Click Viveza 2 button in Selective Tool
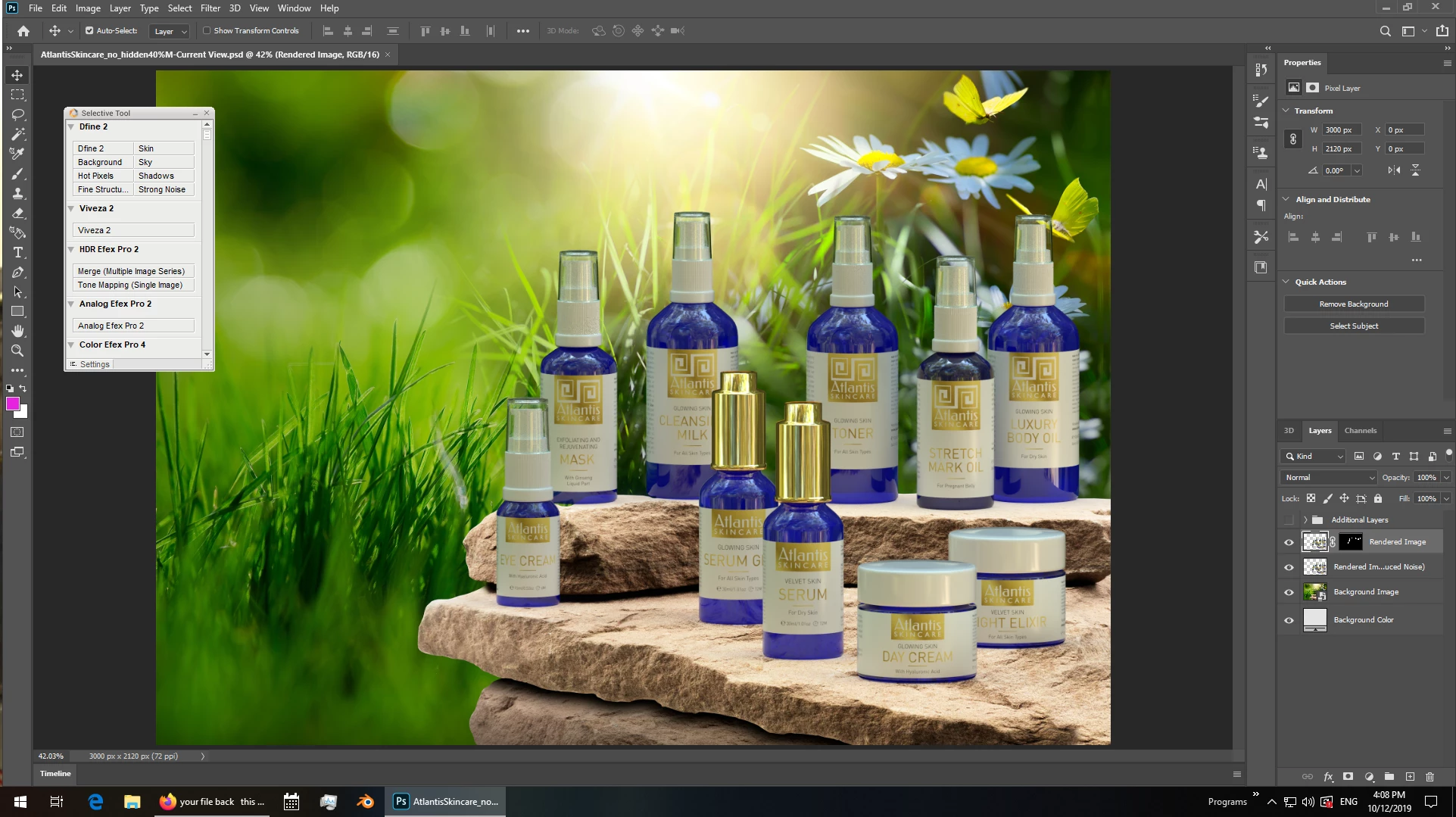The width and height of the screenshot is (1456, 817). coord(133,230)
